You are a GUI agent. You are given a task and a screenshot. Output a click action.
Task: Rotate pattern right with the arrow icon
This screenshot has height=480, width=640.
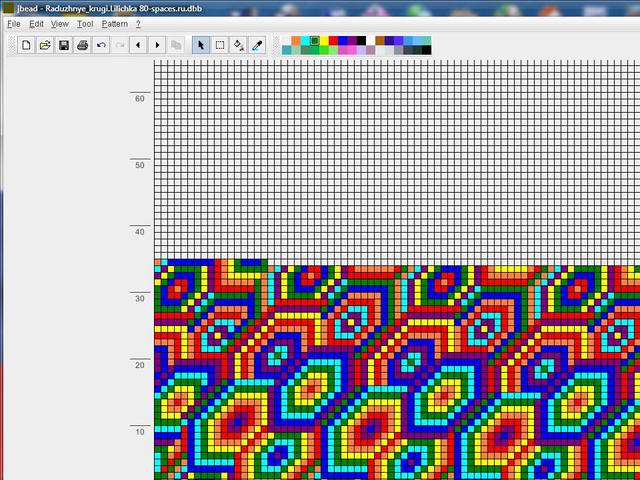pos(157,45)
